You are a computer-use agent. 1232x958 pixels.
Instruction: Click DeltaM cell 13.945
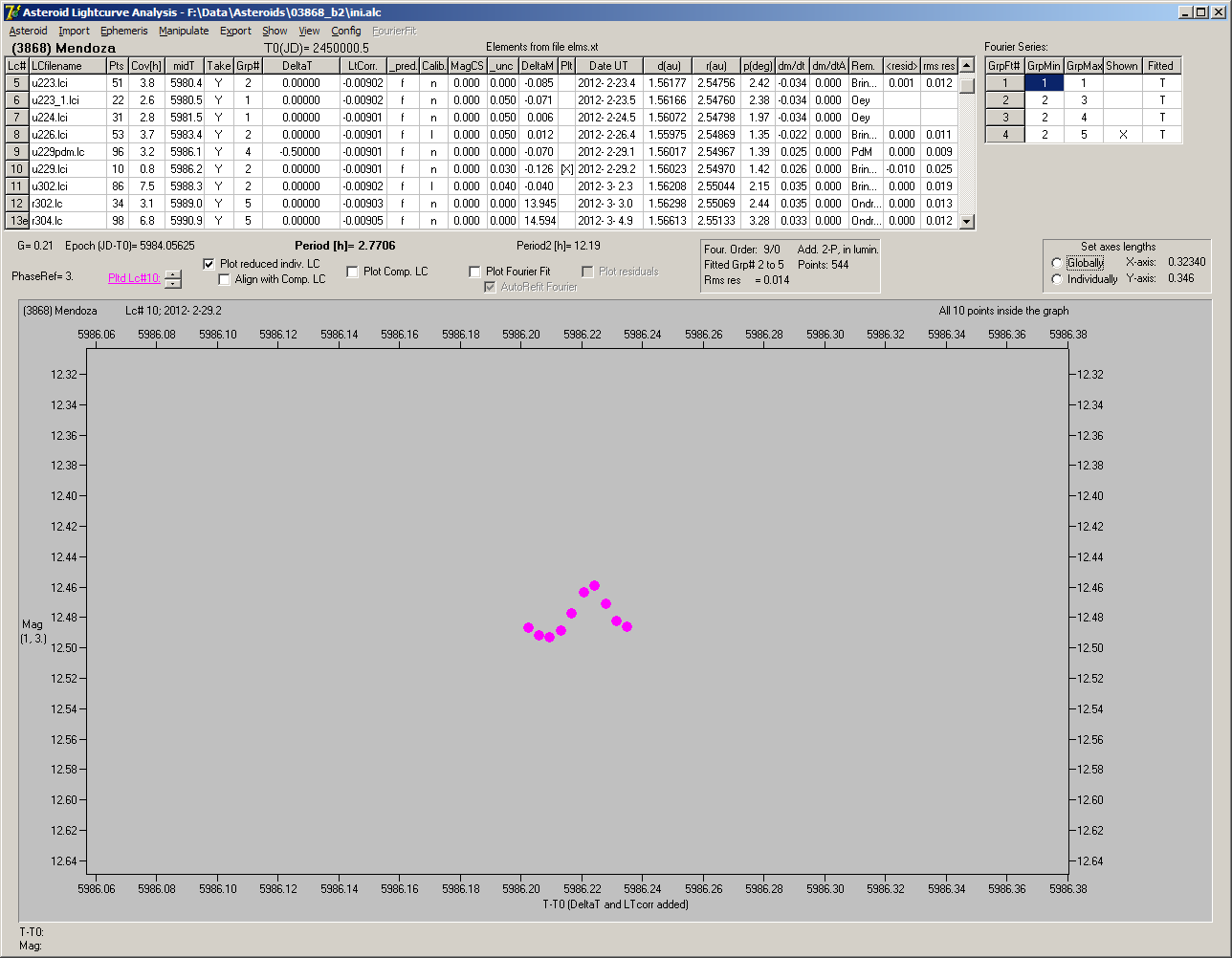[539, 204]
